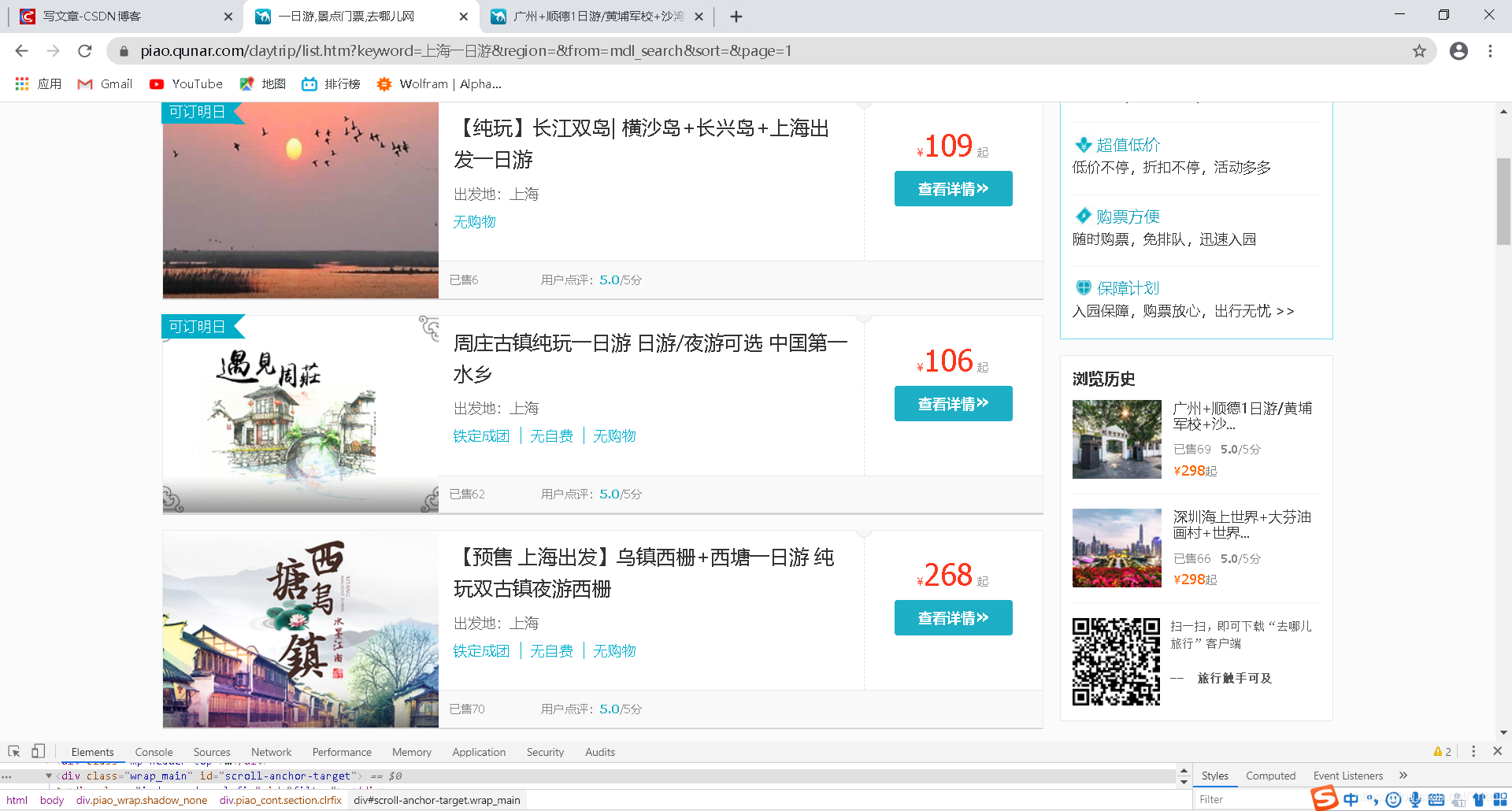Click the page vertical scrollbar thumb
The width and height of the screenshot is (1512, 811).
(x=1503, y=202)
